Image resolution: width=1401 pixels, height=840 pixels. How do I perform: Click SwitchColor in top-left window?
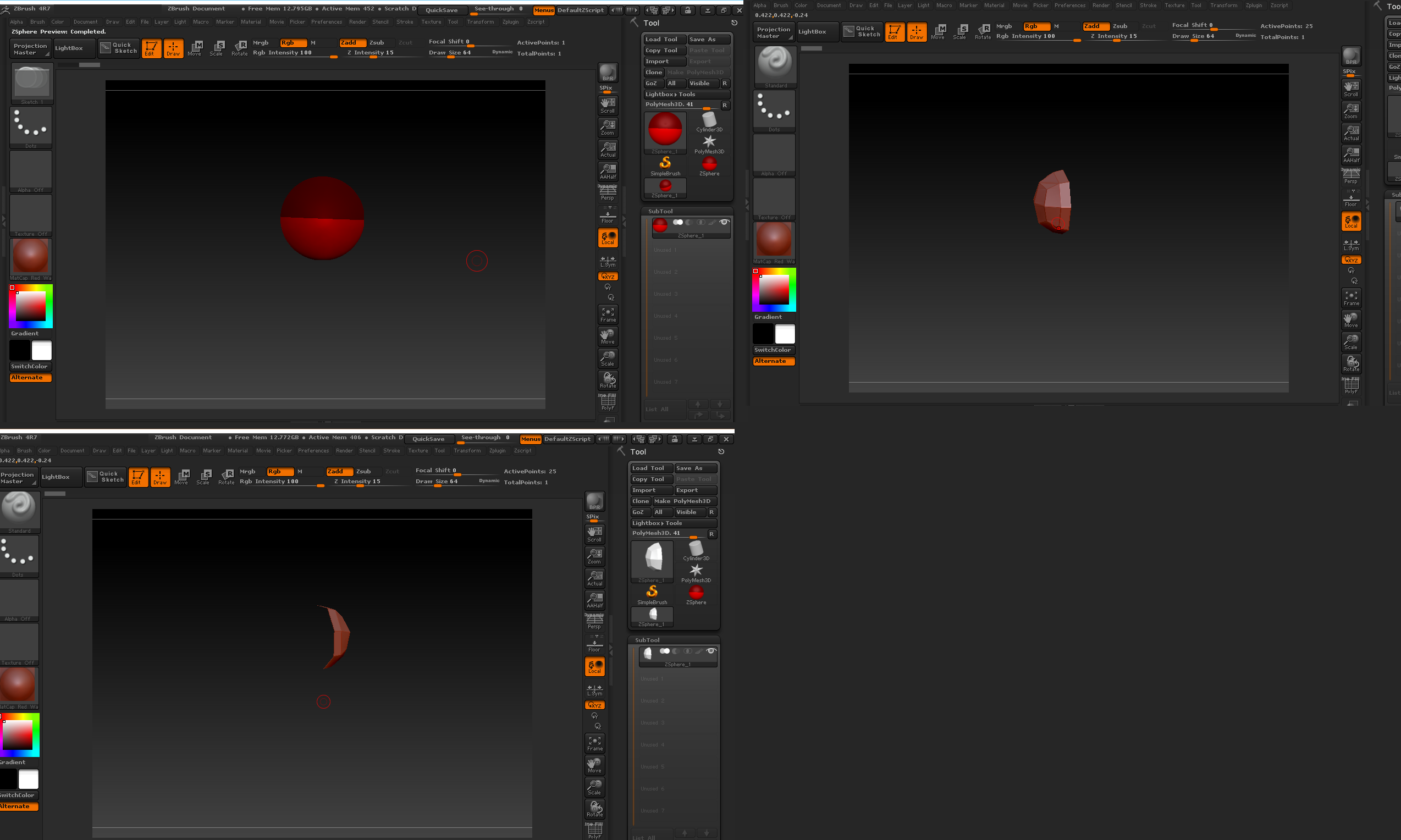[31, 367]
